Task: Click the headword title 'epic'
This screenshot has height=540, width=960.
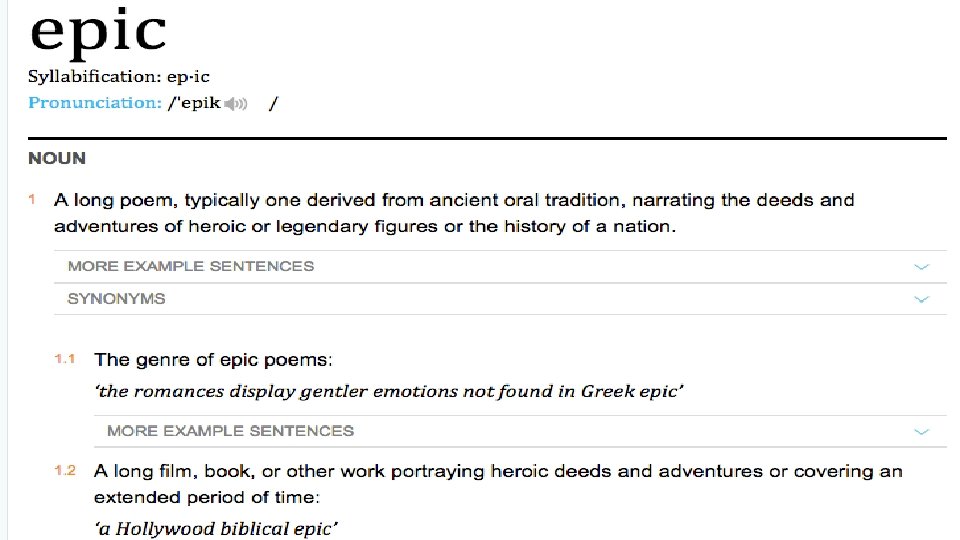Action: tap(97, 32)
